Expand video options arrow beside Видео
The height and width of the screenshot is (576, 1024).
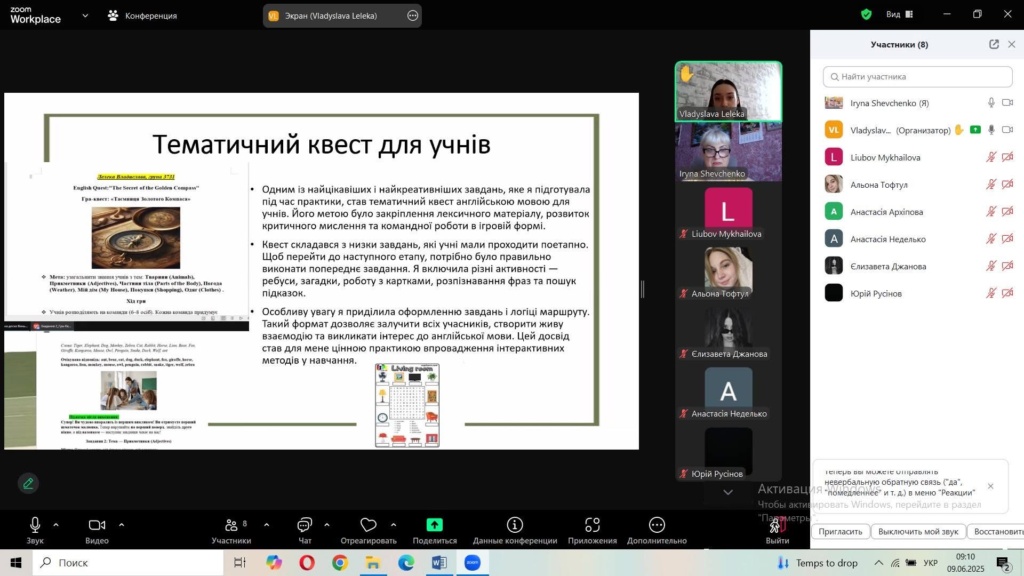(121, 524)
